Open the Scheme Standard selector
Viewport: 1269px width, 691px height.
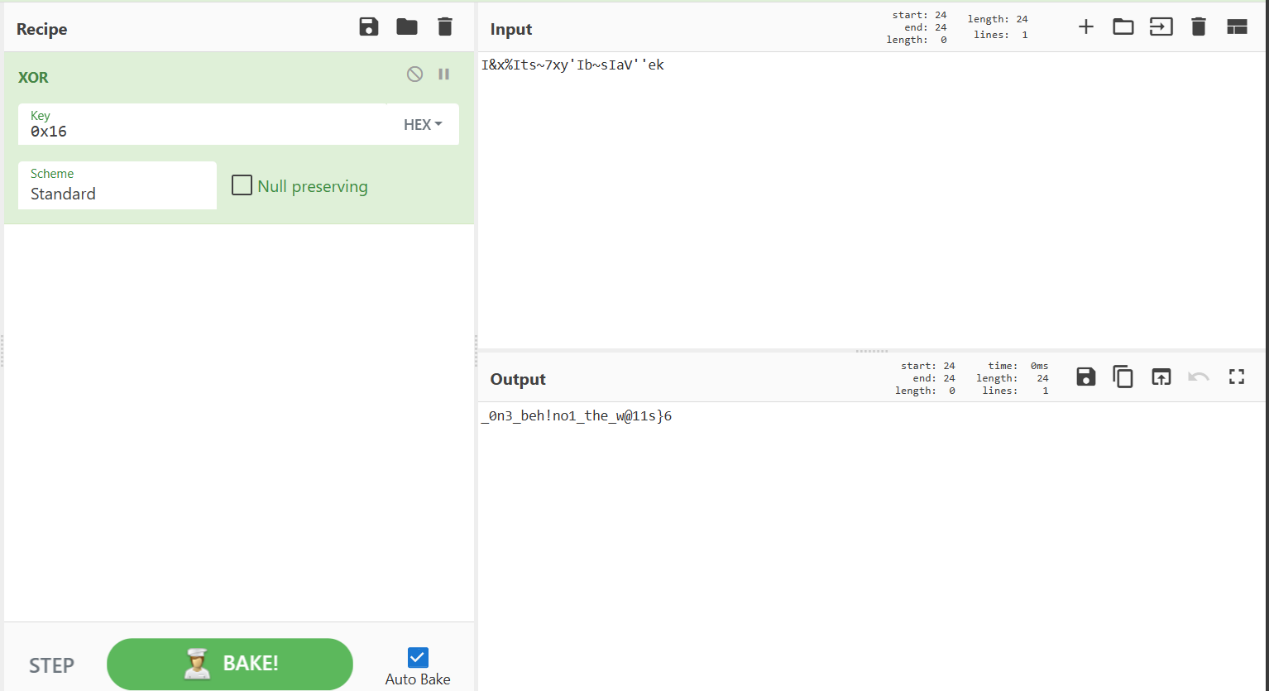[117, 185]
